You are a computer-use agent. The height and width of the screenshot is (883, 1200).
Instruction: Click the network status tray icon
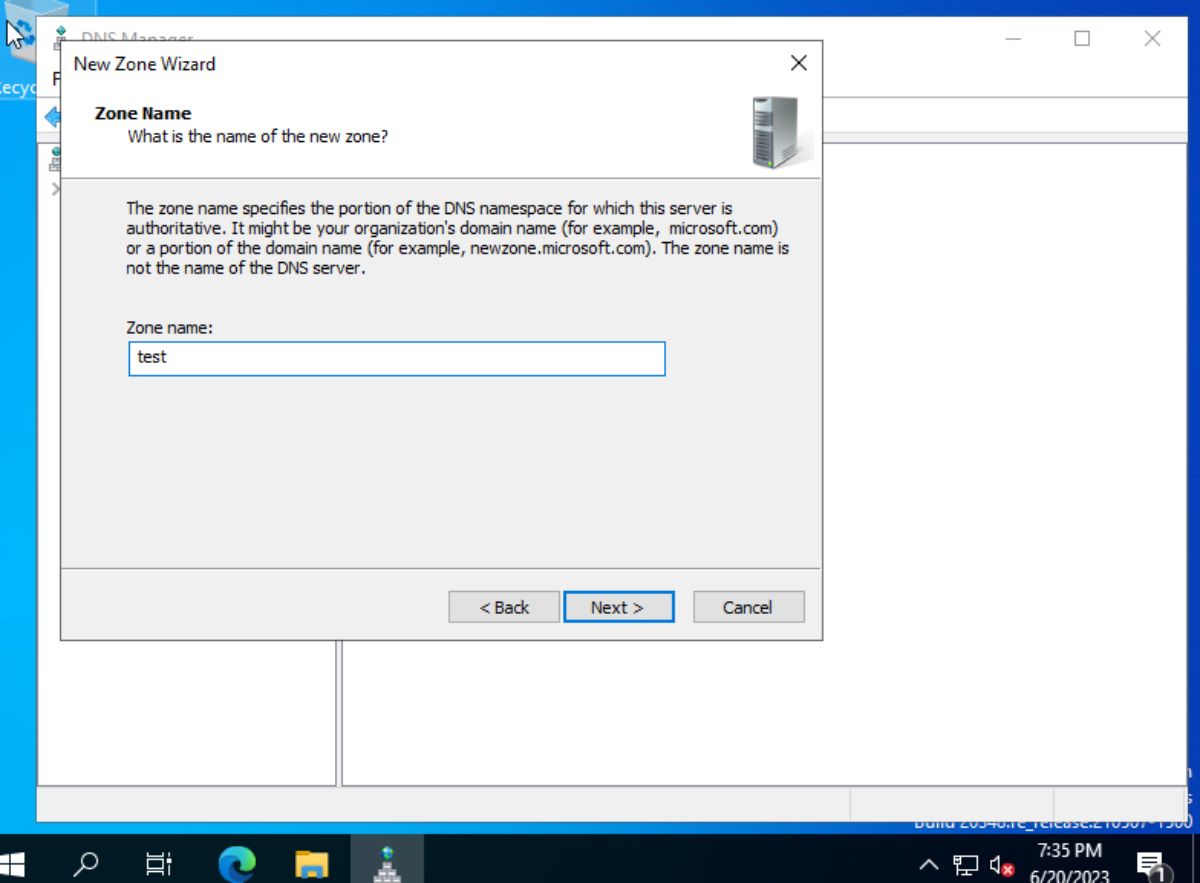(964, 863)
